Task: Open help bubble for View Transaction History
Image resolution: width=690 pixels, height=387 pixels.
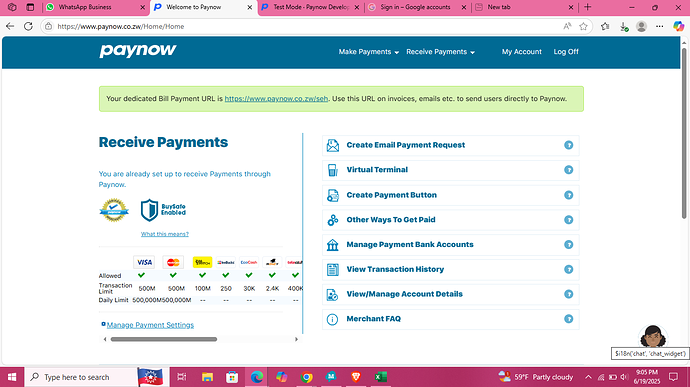Action: click(x=569, y=269)
